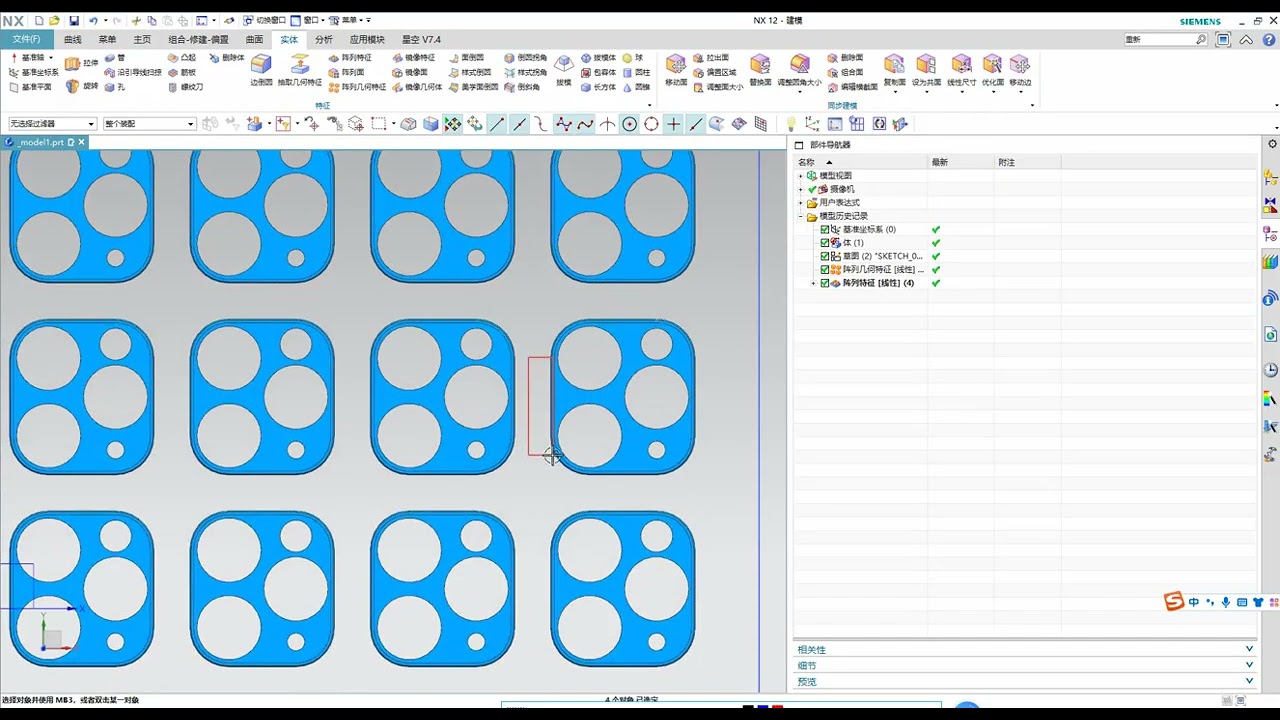This screenshot has height=720, width=1280.
Task: Click the save disk icon in title bar
Action: click(x=73, y=20)
